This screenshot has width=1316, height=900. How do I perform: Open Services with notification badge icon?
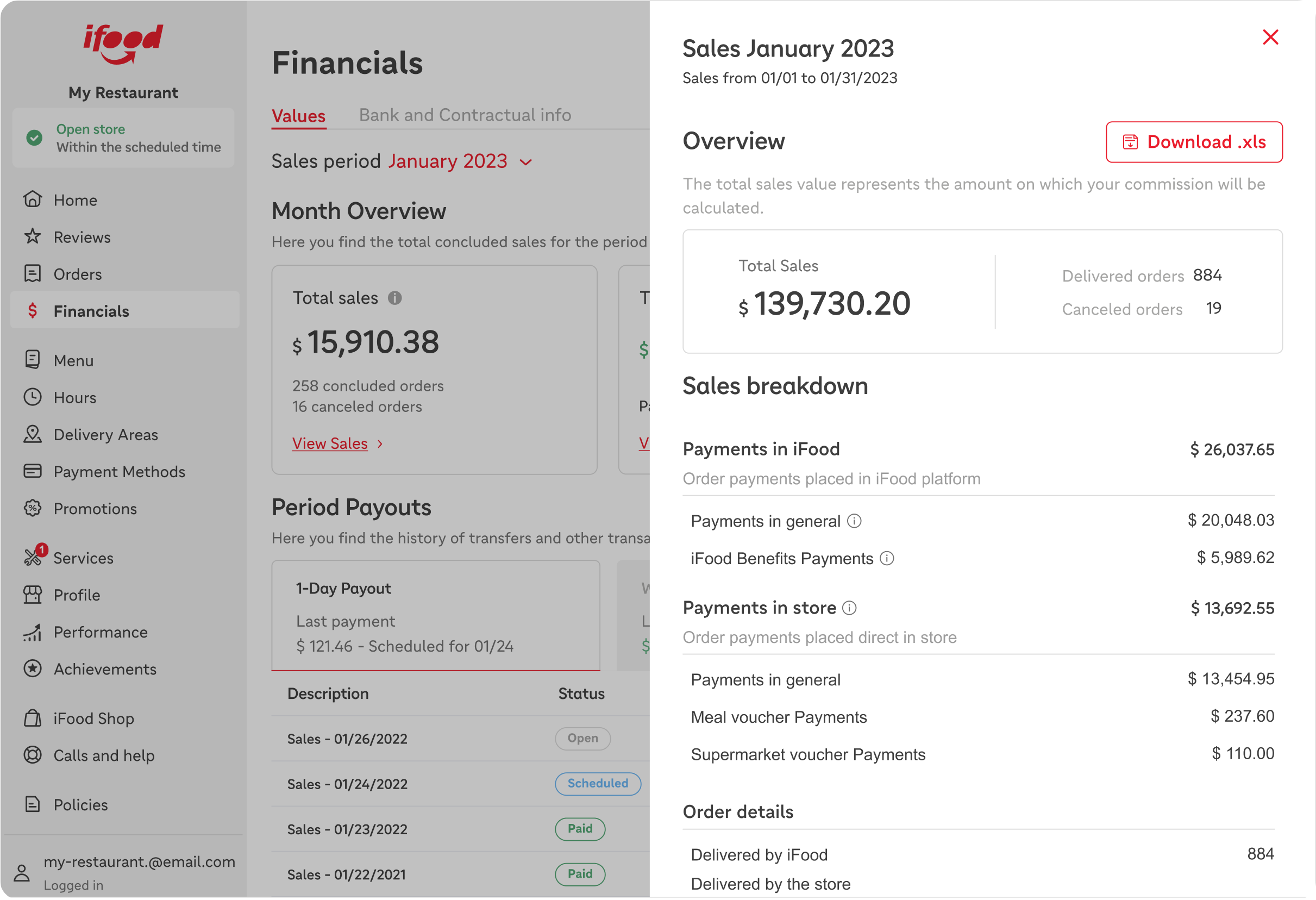pyautogui.click(x=33, y=557)
